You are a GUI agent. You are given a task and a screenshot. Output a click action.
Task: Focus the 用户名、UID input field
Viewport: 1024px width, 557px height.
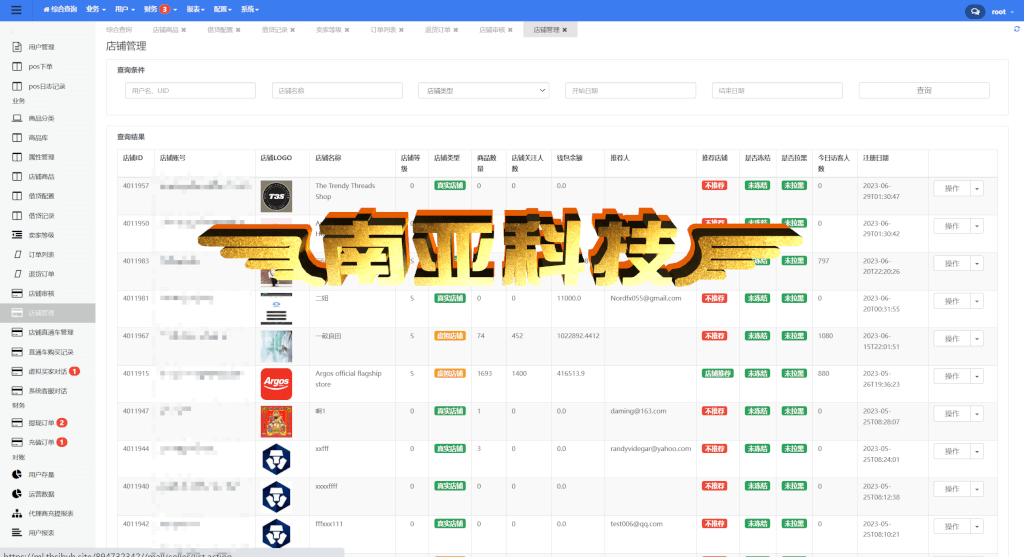[190, 91]
